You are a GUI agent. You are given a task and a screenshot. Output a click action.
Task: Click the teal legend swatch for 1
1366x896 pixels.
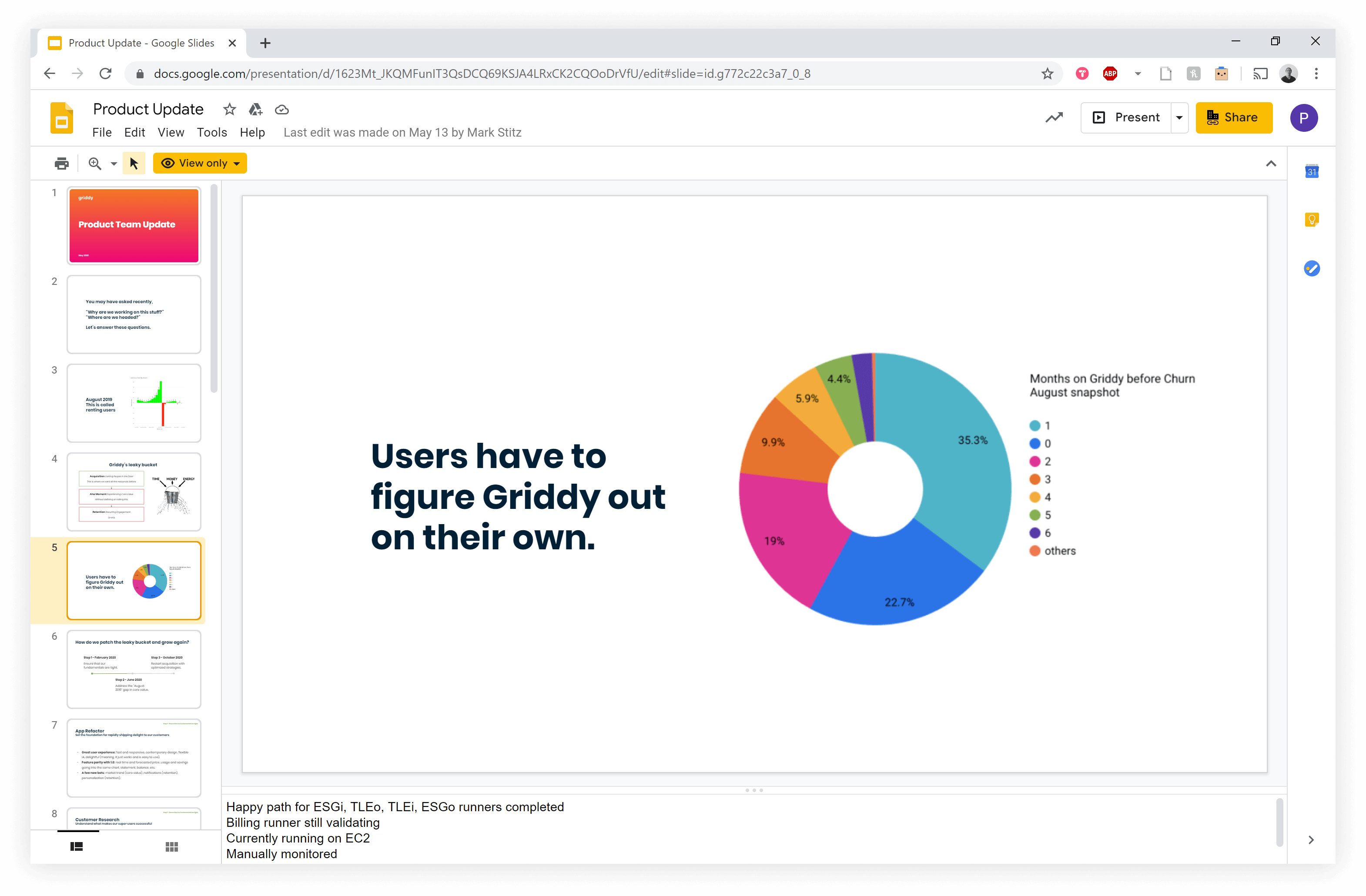point(1035,426)
